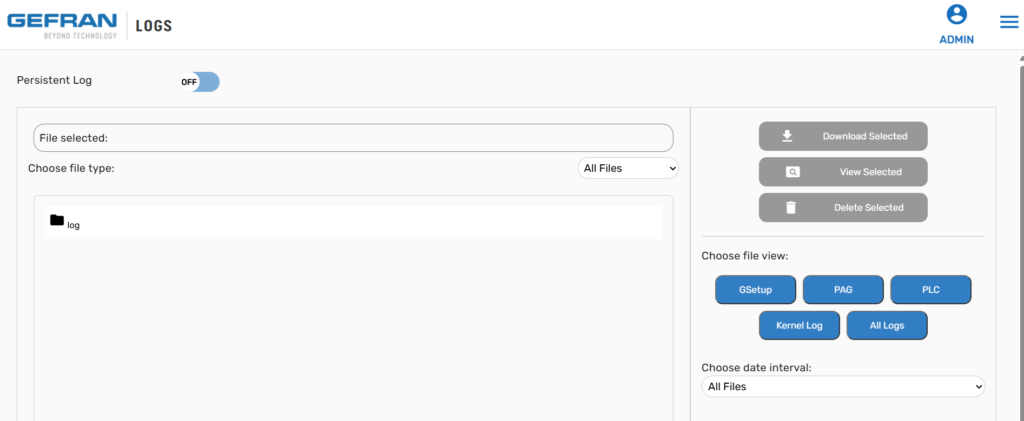Click the Download Selected button
The width and height of the screenshot is (1024, 421).
(843, 136)
